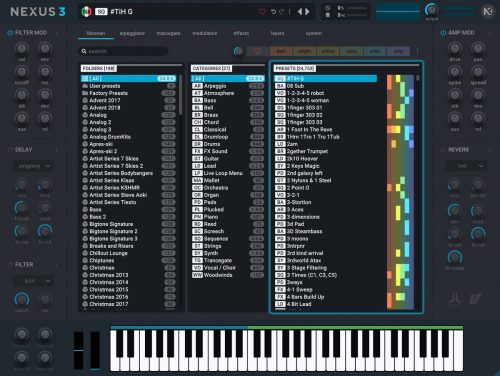
Task: Click the round logo button top right
Action: 488,12
